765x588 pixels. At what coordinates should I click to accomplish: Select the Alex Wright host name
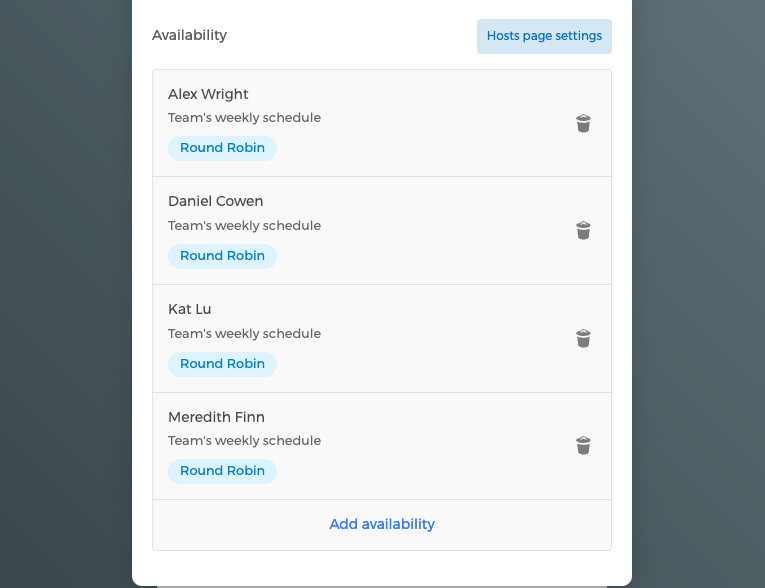point(208,94)
